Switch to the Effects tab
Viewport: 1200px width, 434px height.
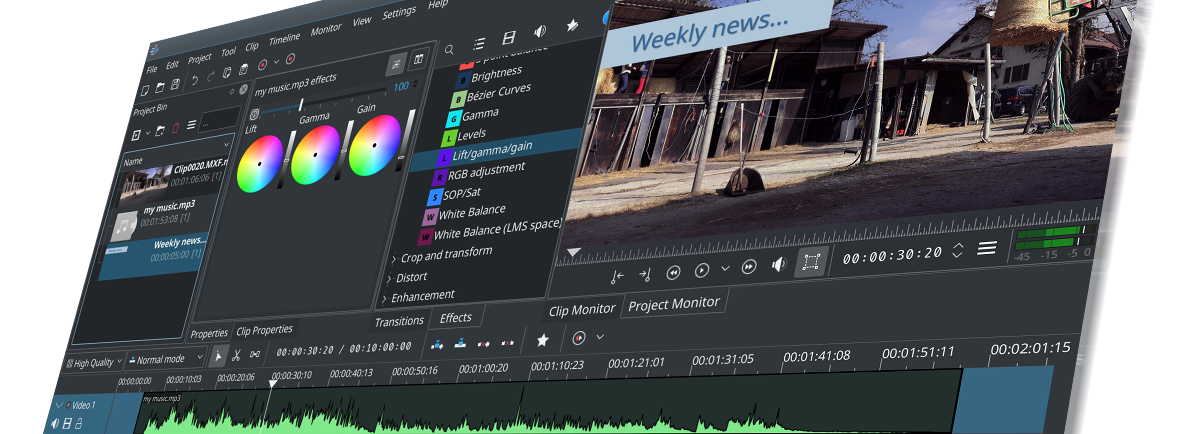[455, 317]
